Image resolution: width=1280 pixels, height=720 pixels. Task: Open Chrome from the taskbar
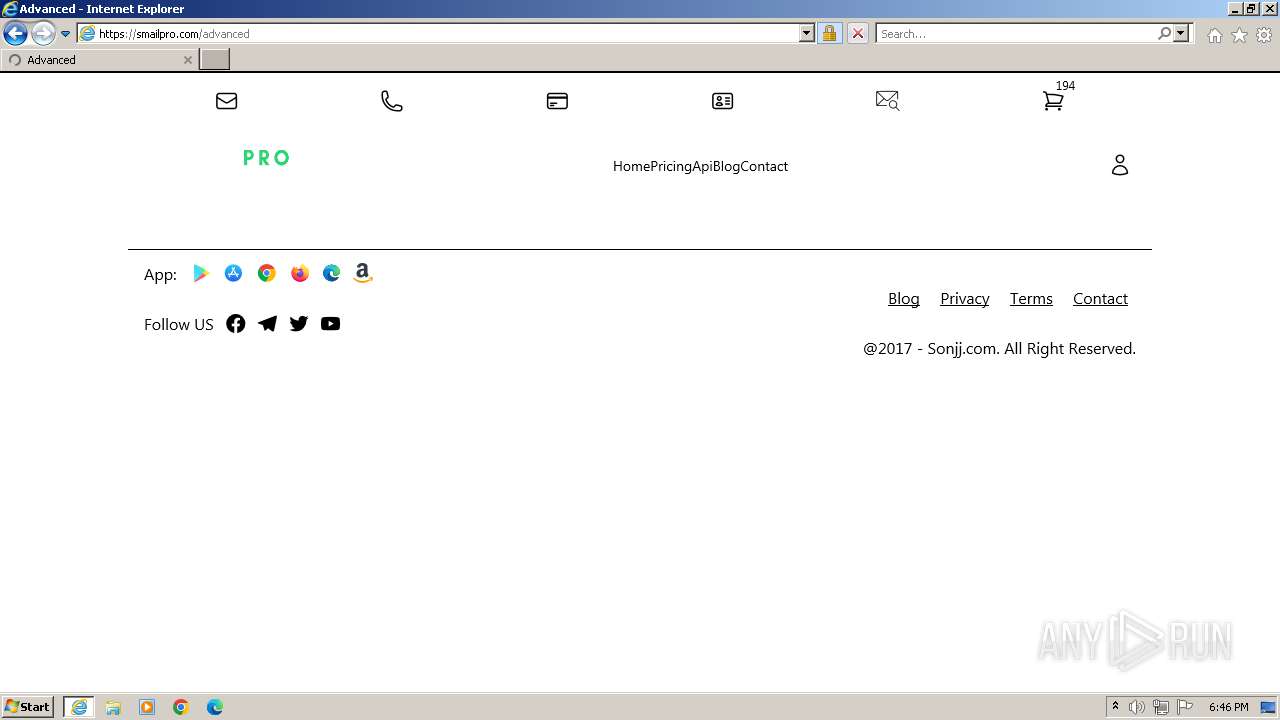(x=181, y=707)
